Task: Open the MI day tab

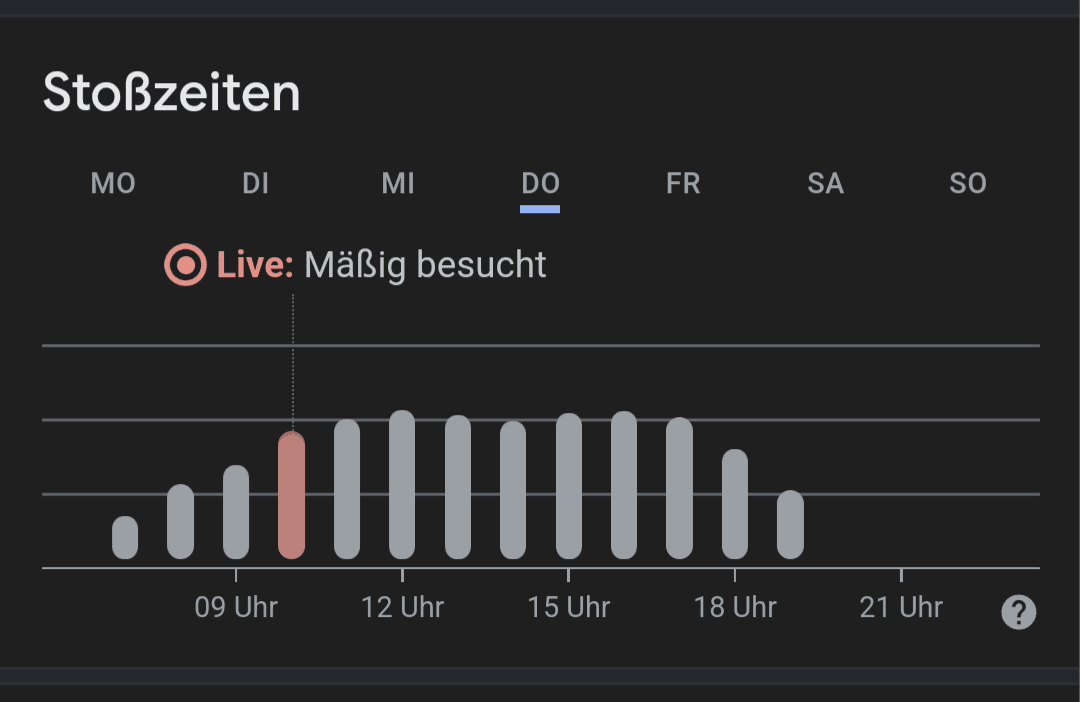Action: pos(398,184)
